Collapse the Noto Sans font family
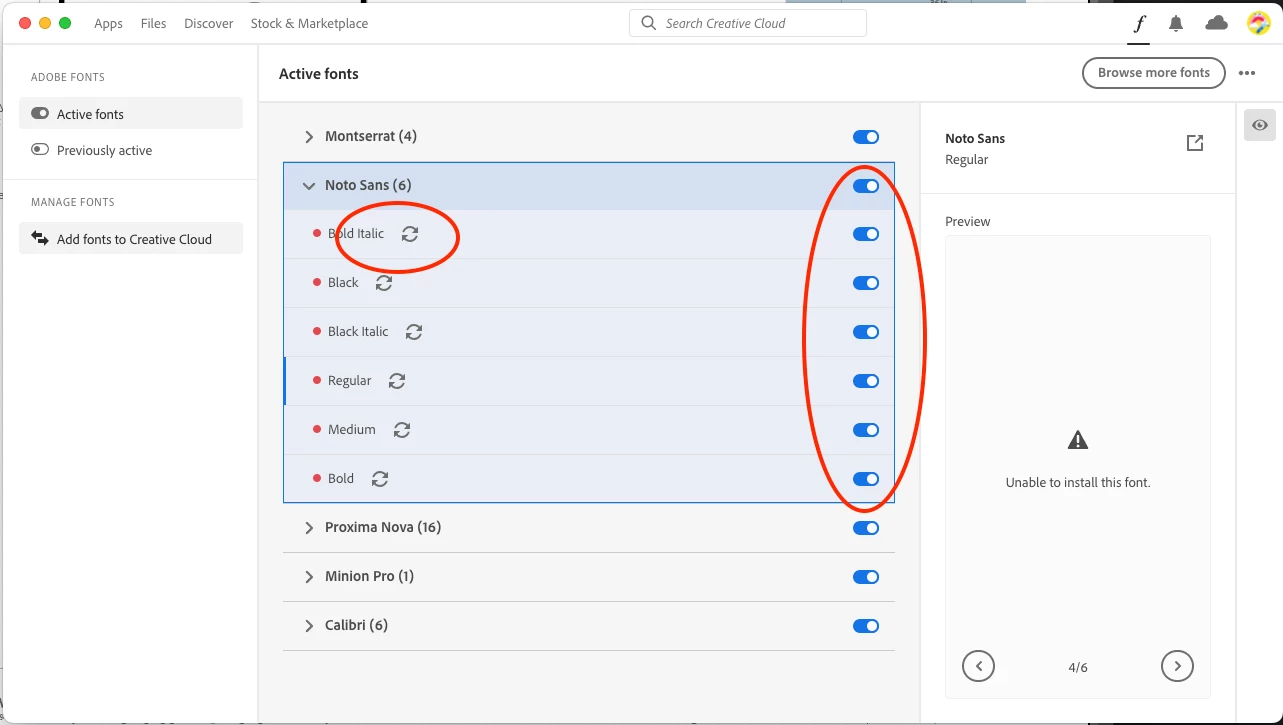The image size is (1283, 725). tap(309, 186)
